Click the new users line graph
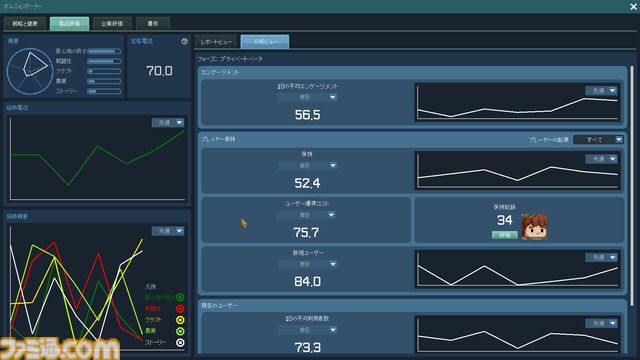 pos(518,269)
